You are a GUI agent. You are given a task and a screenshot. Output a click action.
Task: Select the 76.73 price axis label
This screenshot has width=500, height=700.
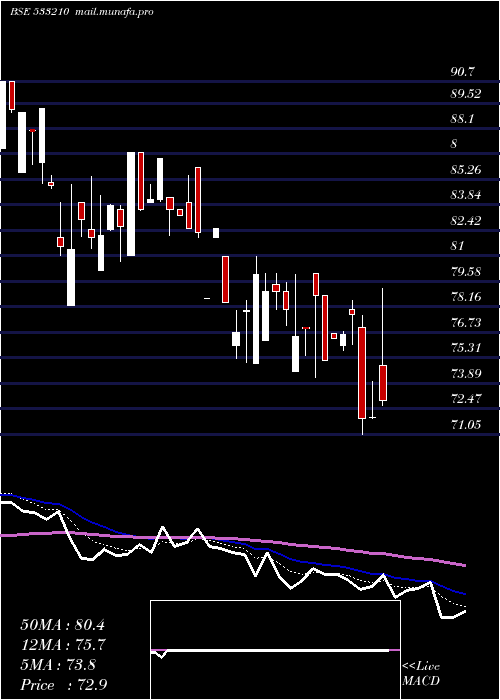[466, 322]
